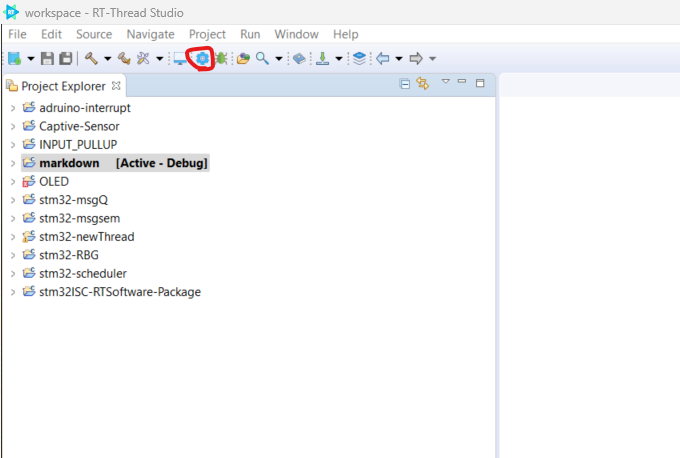Expand the OLED project node
Screen dimensions: 680x458
[11, 181]
